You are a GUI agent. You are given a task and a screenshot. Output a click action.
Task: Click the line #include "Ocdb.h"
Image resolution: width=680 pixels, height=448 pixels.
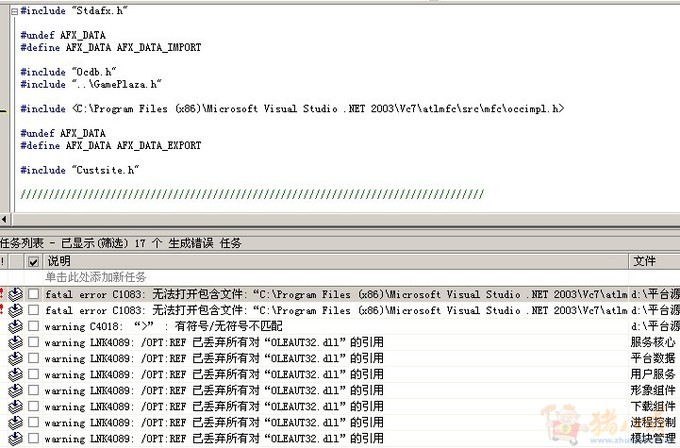68,72
